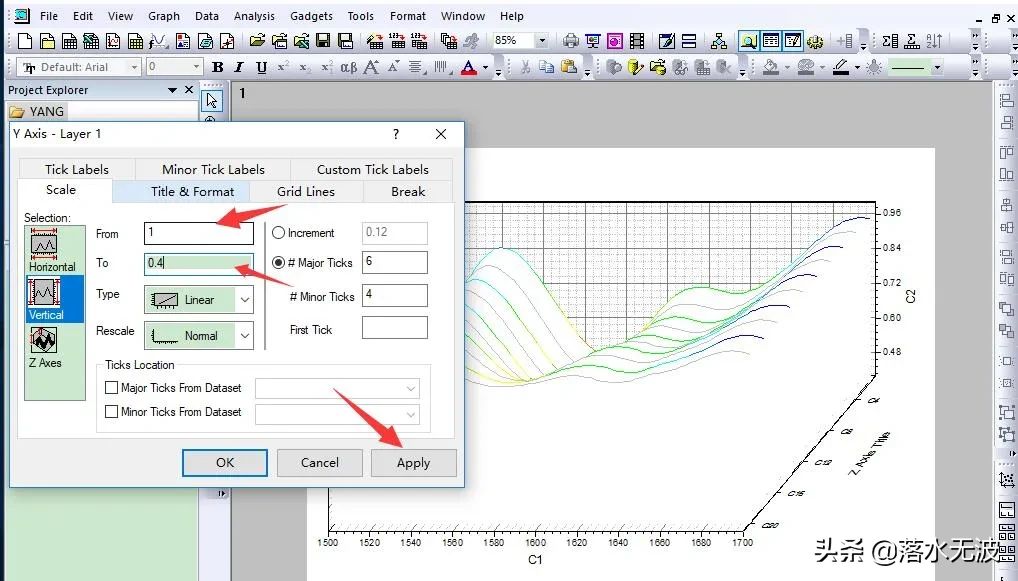Click the From value input field
The width and height of the screenshot is (1018, 581).
click(199, 232)
